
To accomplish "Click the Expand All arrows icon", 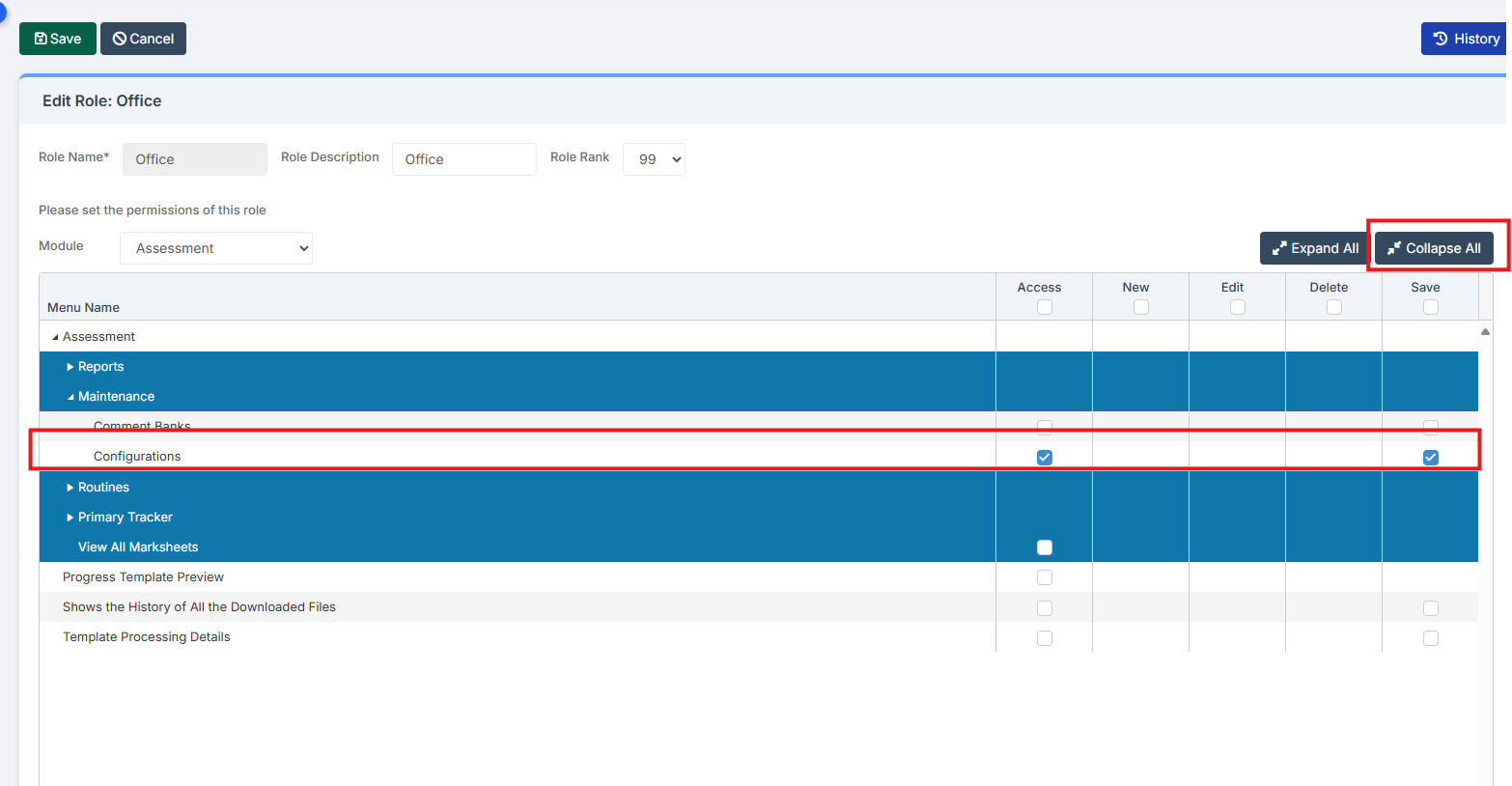I will pyautogui.click(x=1279, y=248).
